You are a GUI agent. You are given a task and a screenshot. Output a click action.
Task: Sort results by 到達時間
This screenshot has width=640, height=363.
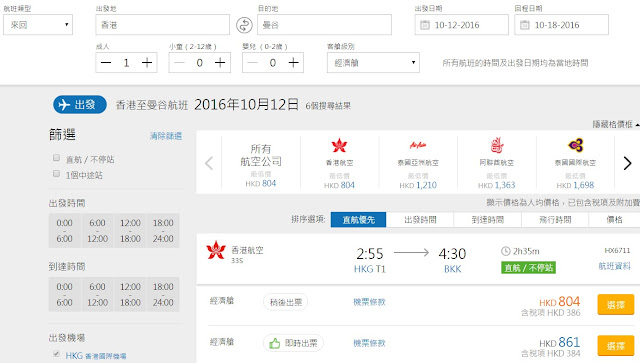pyautogui.click(x=487, y=220)
